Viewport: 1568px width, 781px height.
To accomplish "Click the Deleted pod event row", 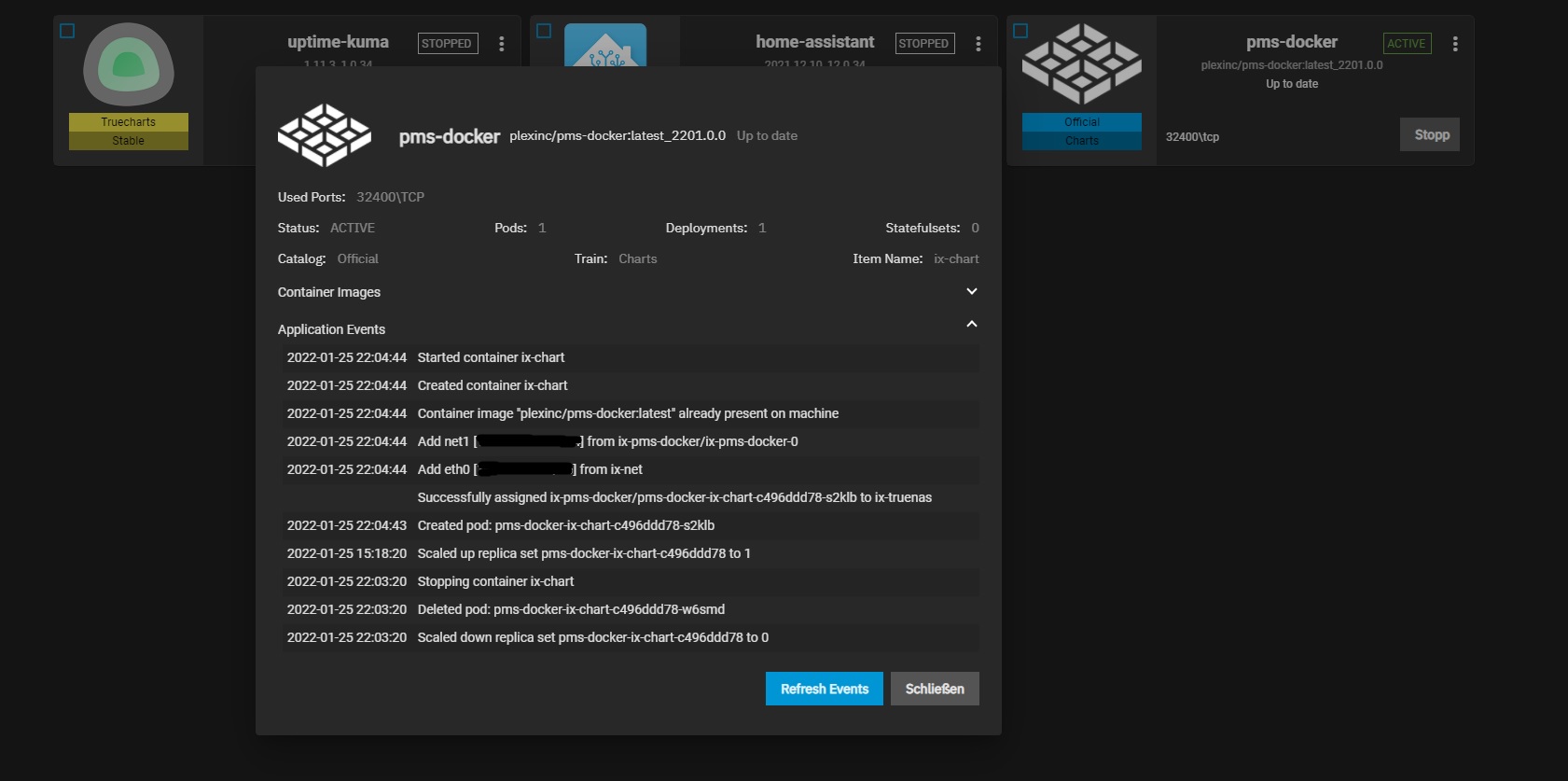I will [x=631, y=609].
